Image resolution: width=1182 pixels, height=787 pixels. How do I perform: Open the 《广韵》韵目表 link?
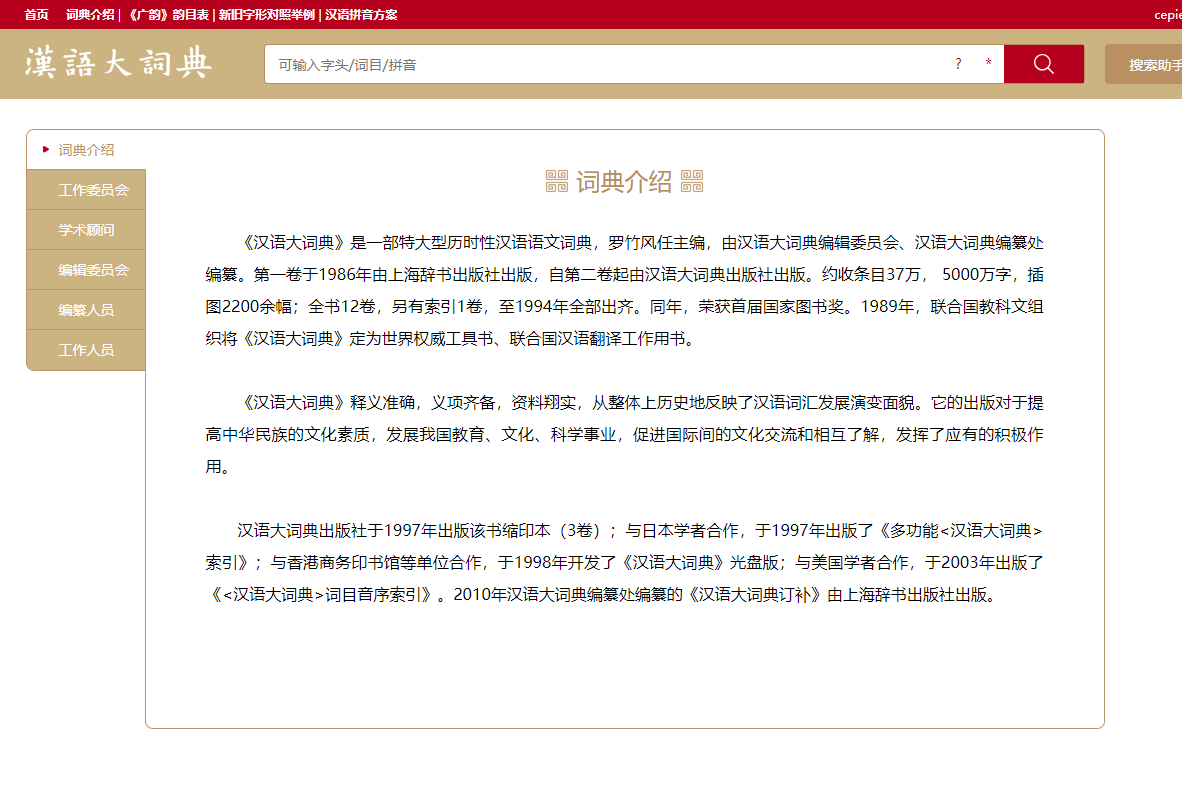(x=168, y=14)
